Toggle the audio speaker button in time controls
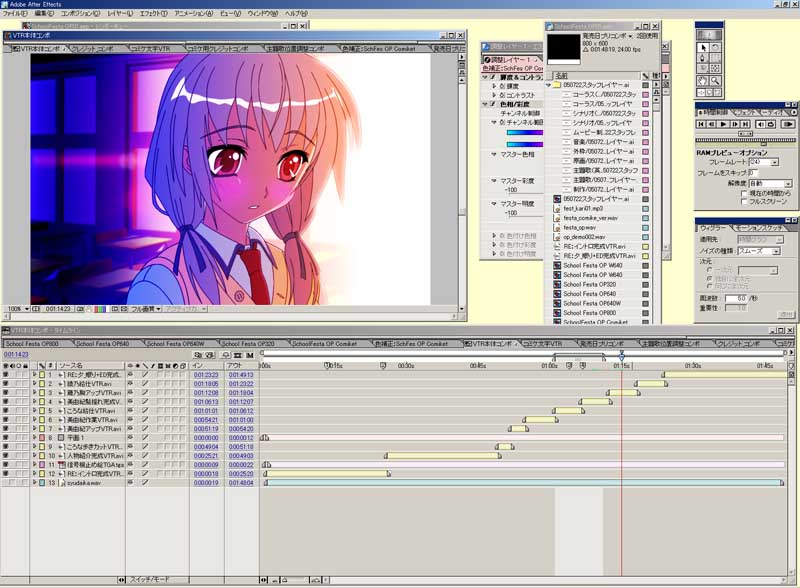This screenshot has height=588, width=800. pyautogui.click(x=760, y=124)
